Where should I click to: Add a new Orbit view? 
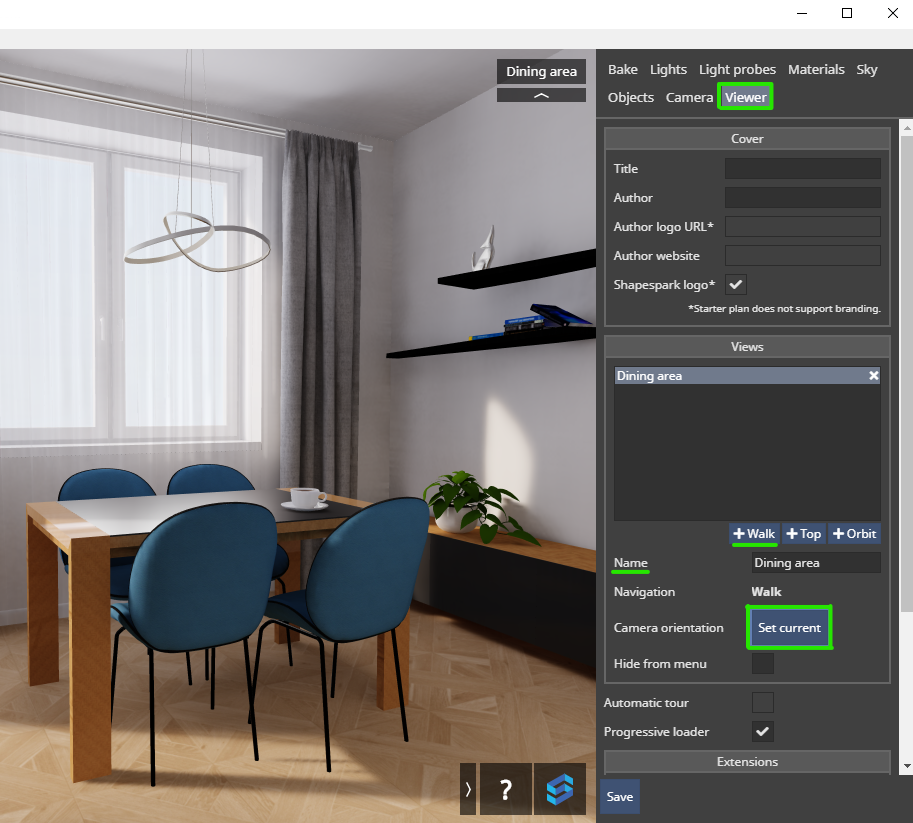pos(853,534)
